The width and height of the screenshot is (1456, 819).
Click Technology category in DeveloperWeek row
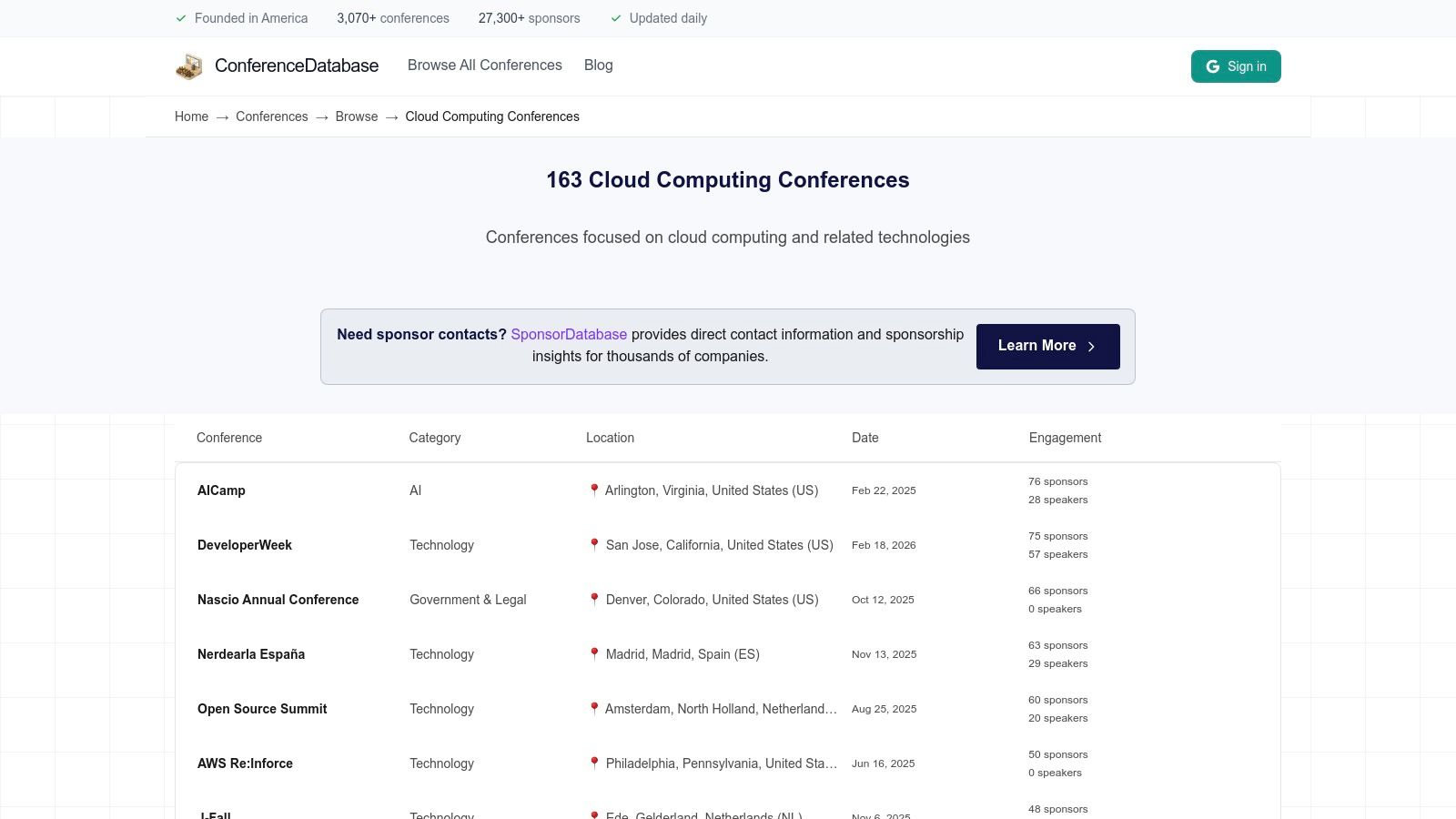point(441,545)
